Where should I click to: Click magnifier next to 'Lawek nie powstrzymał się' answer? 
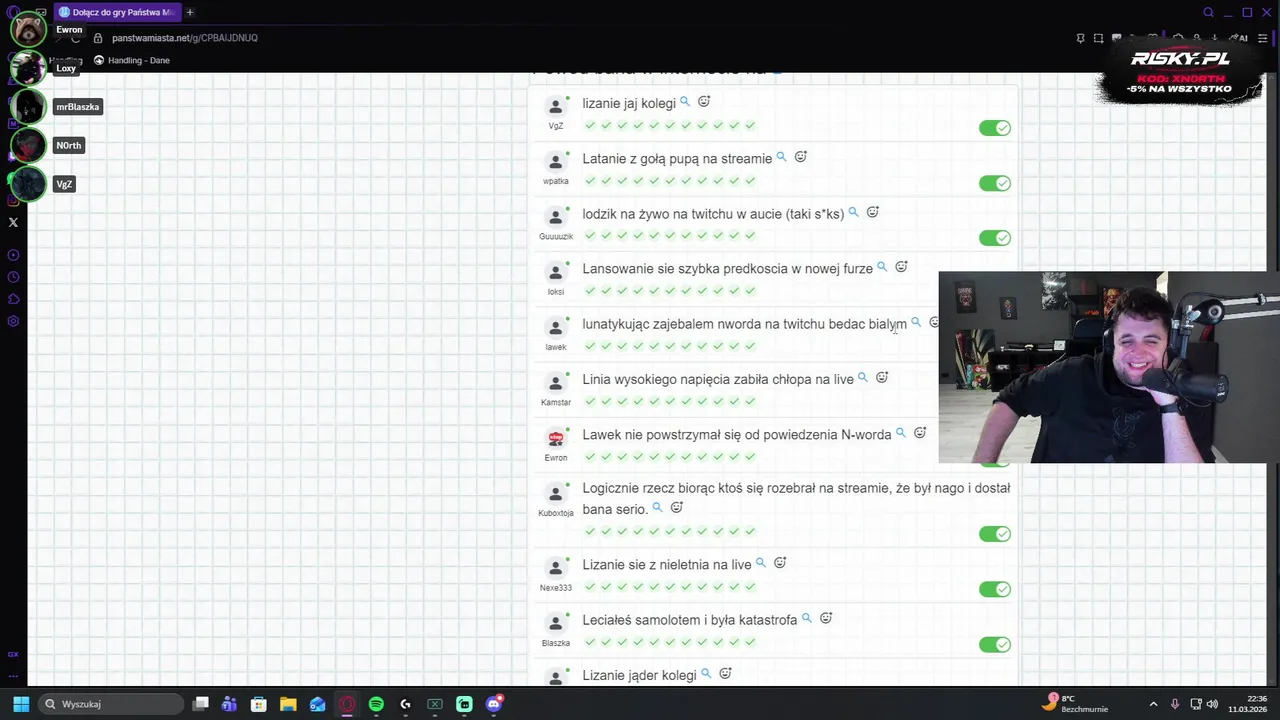pos(901,433)
